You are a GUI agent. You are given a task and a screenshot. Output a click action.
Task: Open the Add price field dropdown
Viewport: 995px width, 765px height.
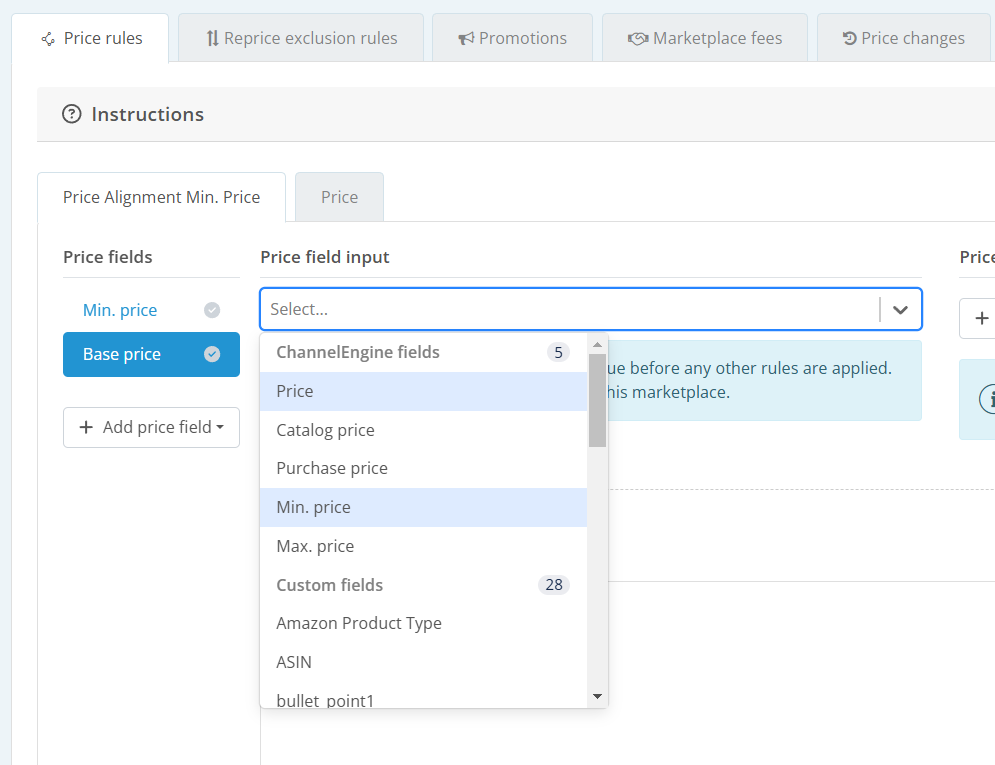tap(151, 427)
